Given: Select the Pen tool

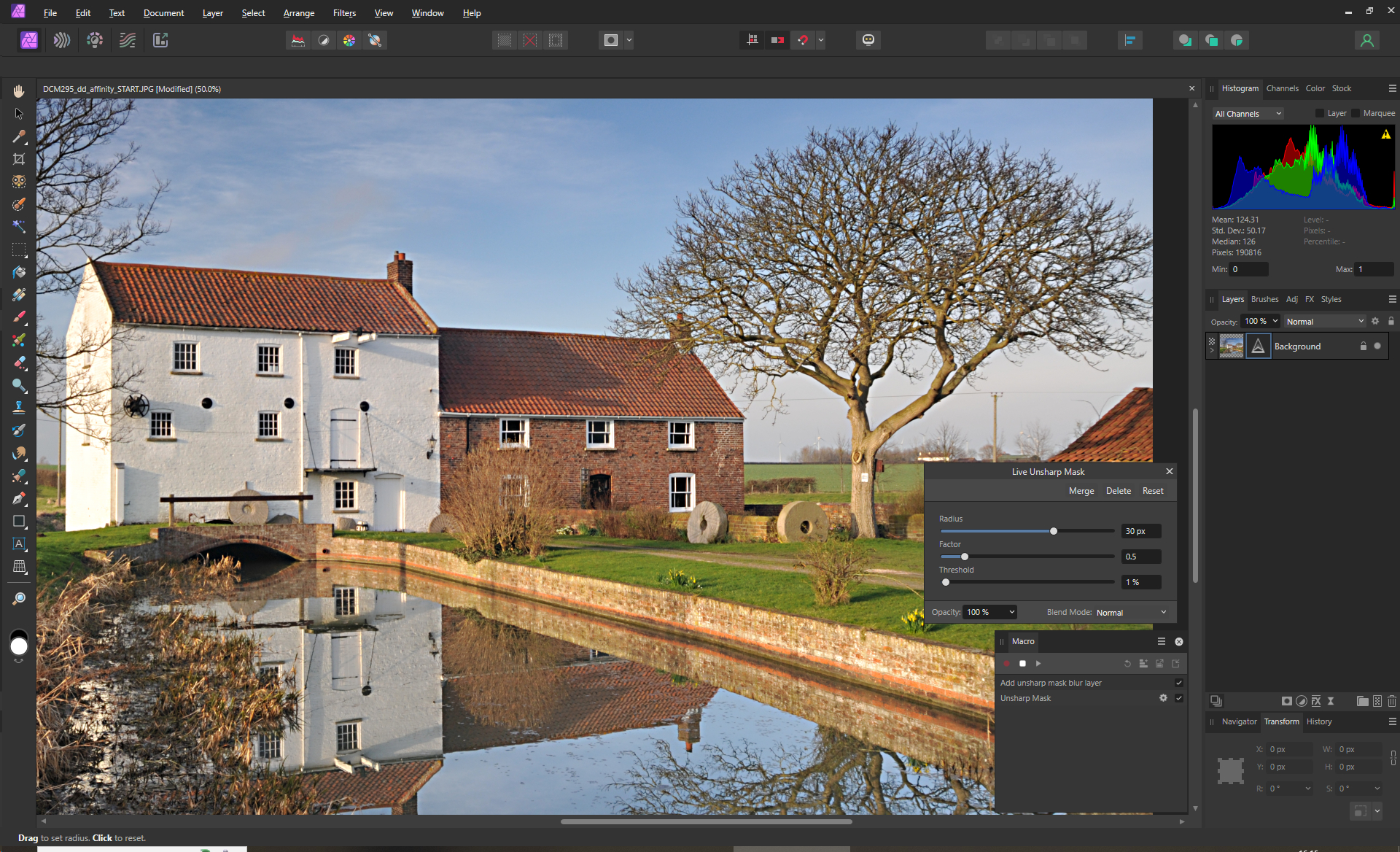Looking at the screenshot, I should click(x=19, y=498).
